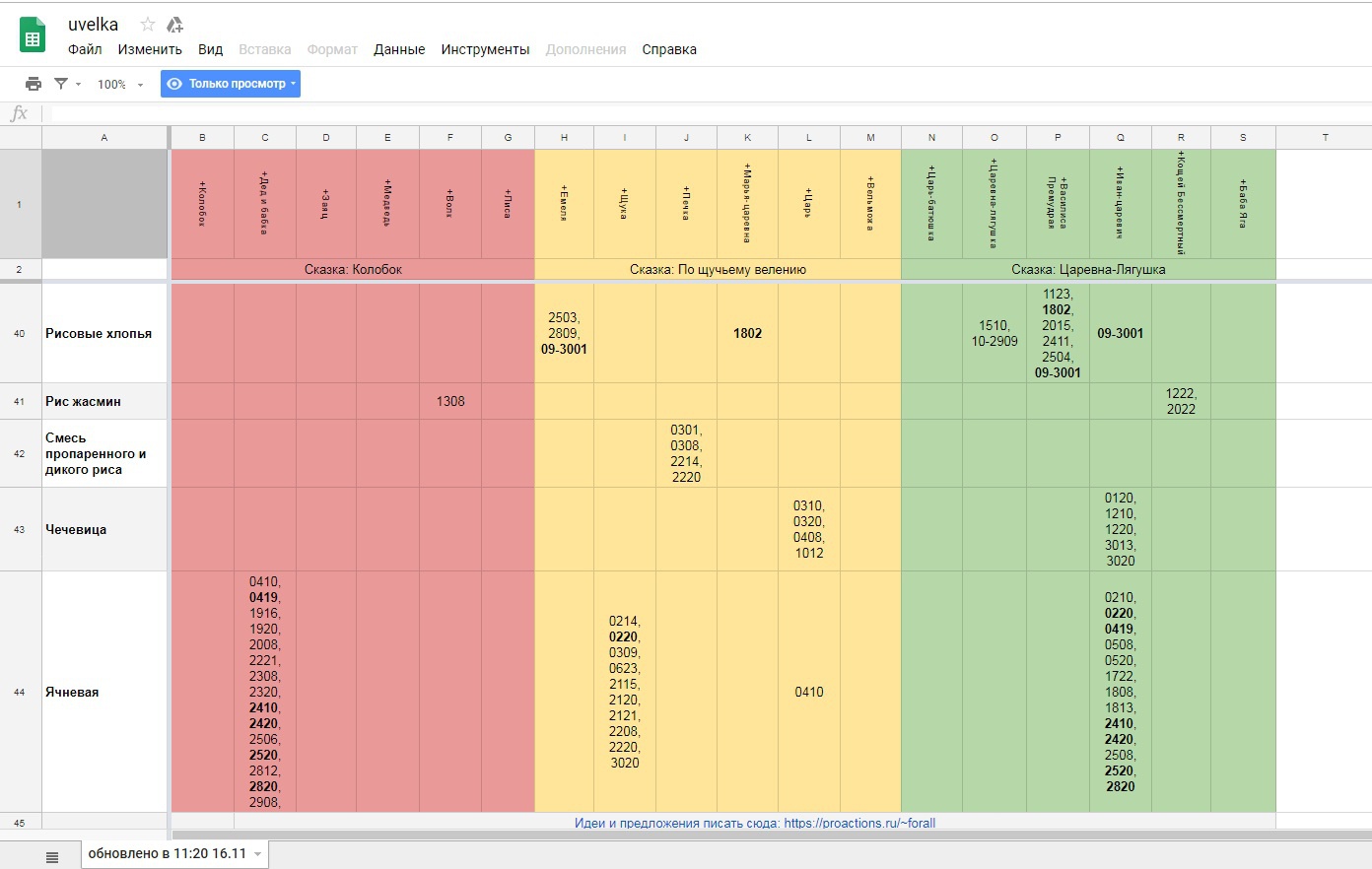Click the Google Sheets home logo
This screenshot has height=869, width=1372.
tap(33, 35)
